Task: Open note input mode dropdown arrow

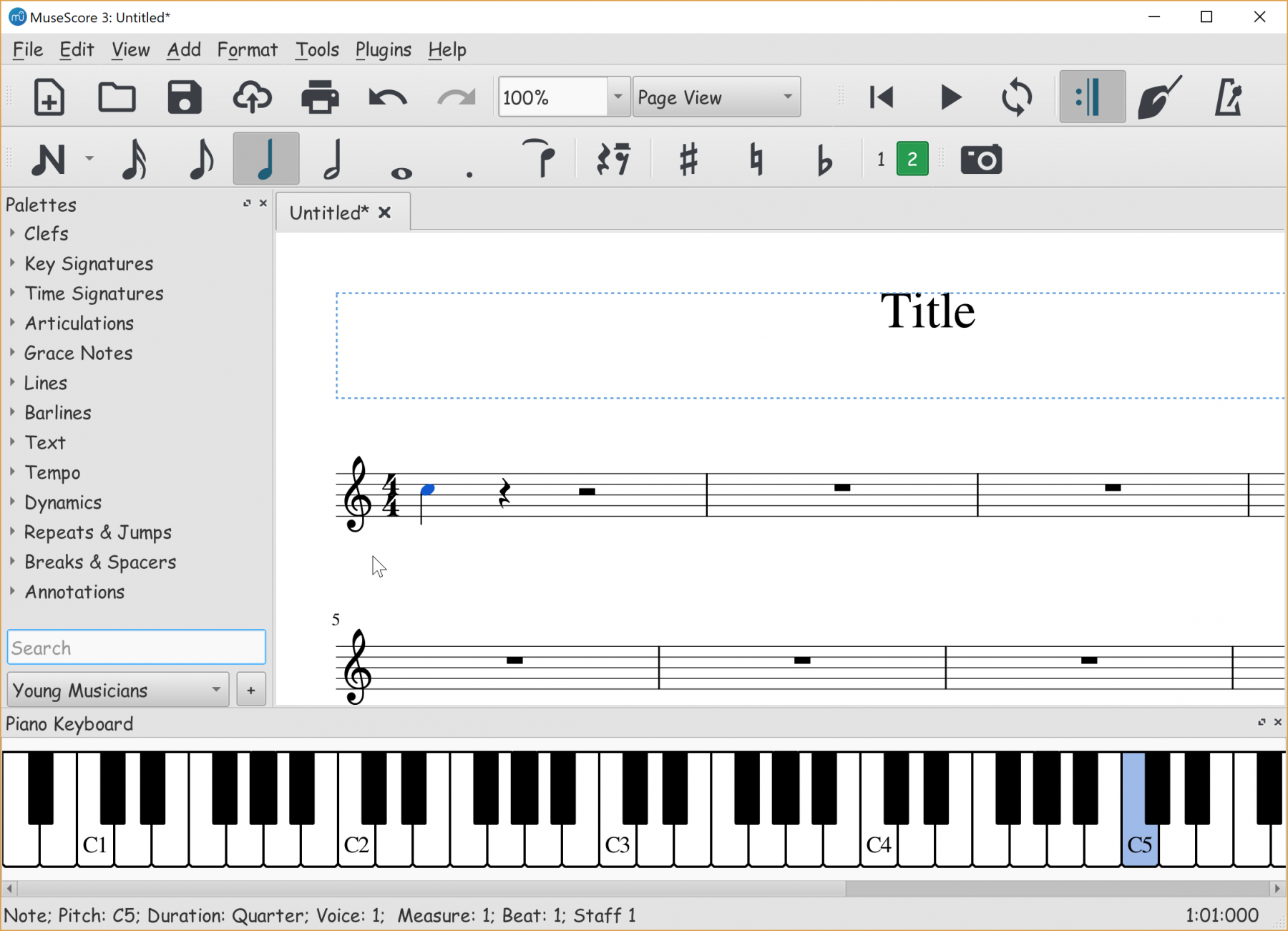Action: pyautogui.click(x=89, y=158)
